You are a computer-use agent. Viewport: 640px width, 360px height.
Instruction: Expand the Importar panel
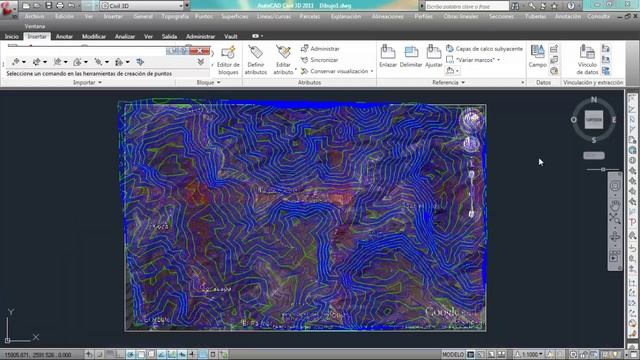(87, 82)
